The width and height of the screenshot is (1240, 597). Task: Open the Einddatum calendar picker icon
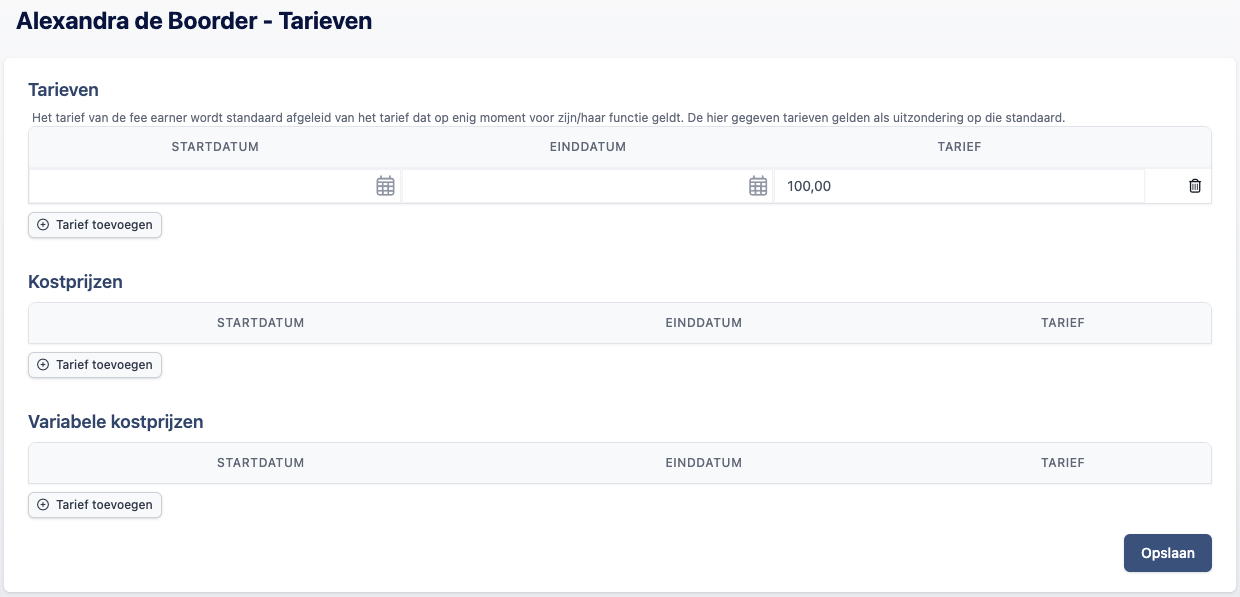(758, 186)
